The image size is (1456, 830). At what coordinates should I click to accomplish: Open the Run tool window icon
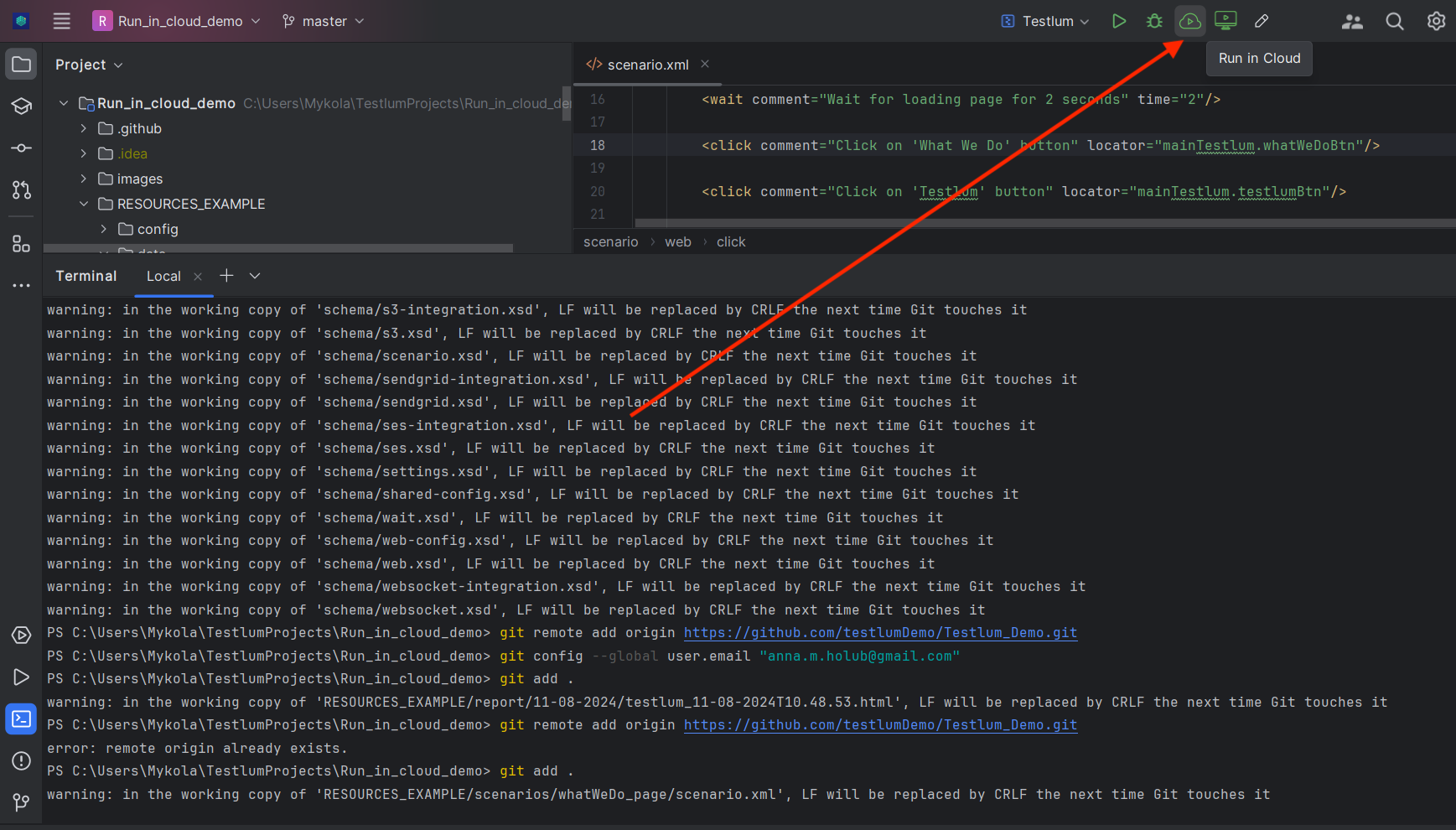pos(21,677)
